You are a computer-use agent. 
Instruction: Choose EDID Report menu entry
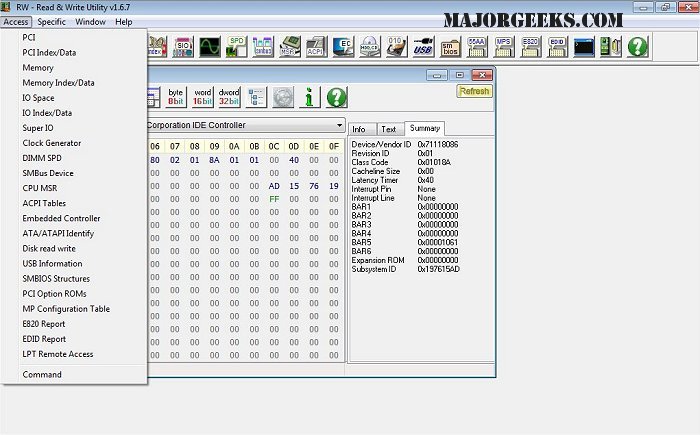click(74, 339)
